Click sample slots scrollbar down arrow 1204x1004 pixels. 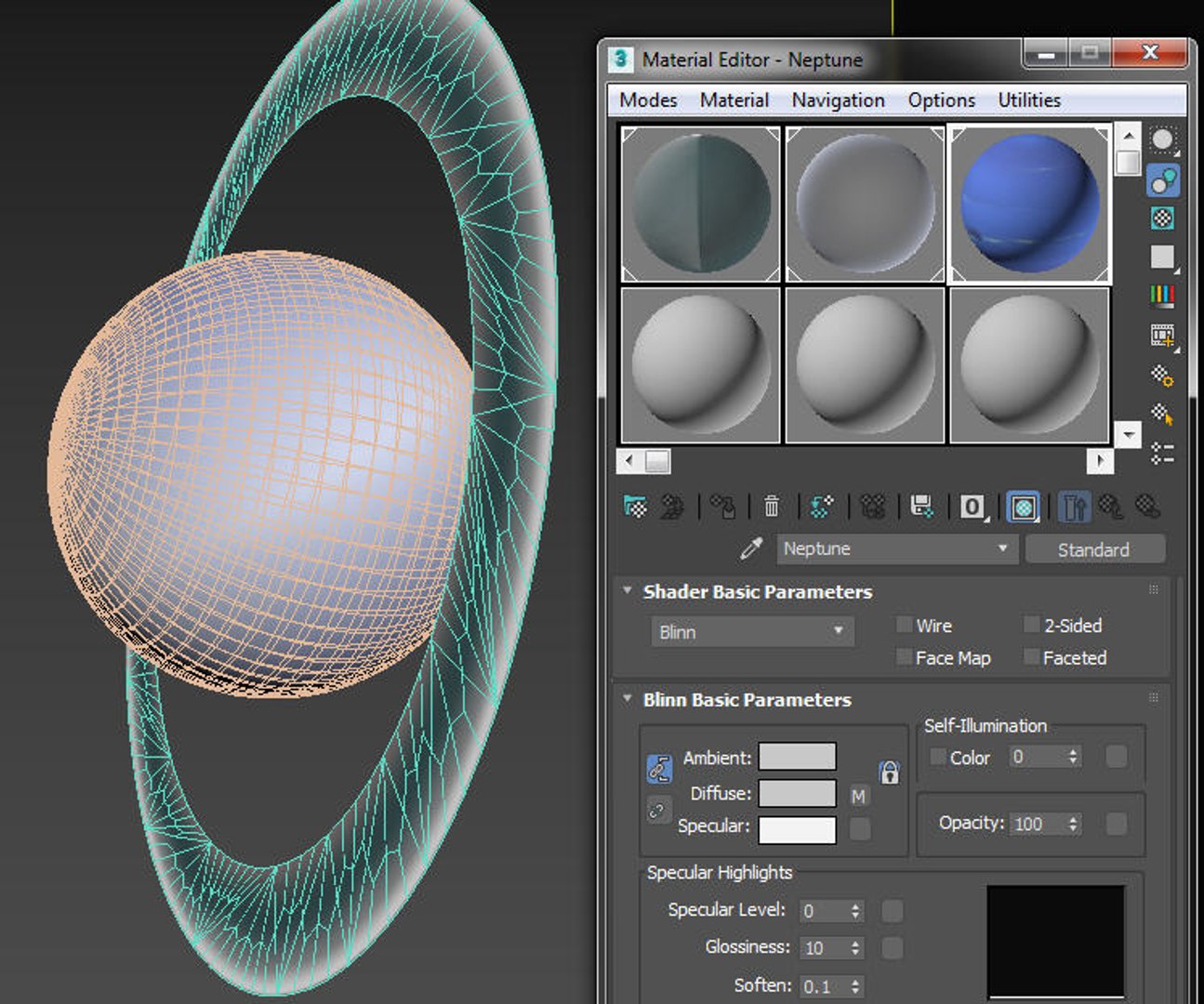(x=1128, y=434)
